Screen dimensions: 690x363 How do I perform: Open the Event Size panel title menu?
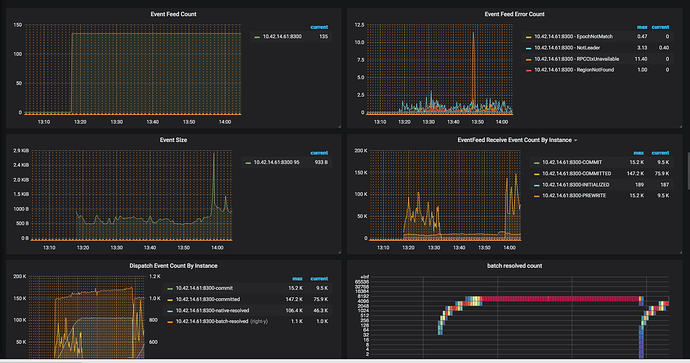pos(173,140)
